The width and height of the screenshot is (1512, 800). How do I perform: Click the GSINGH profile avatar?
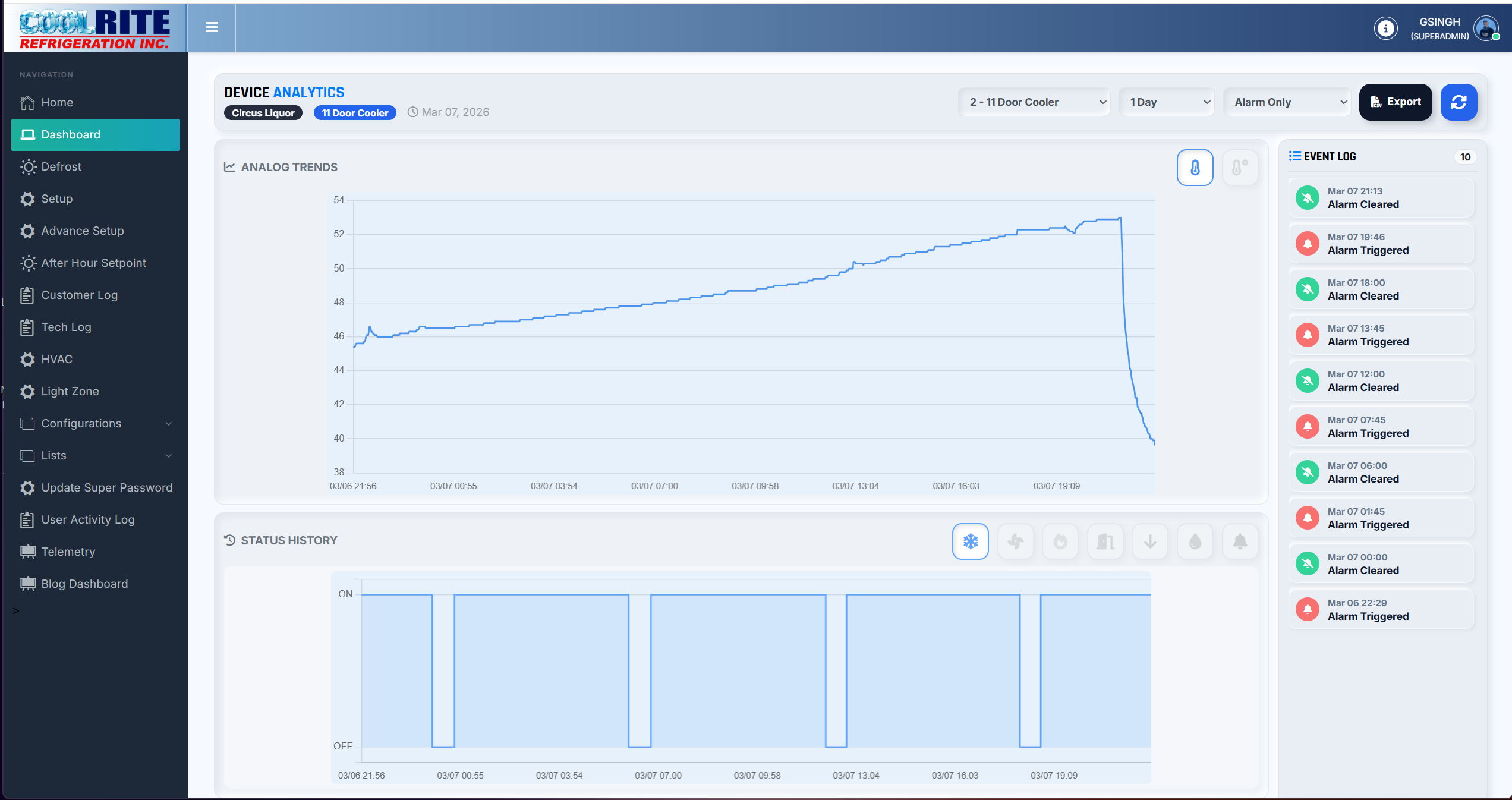[1486, 28]
